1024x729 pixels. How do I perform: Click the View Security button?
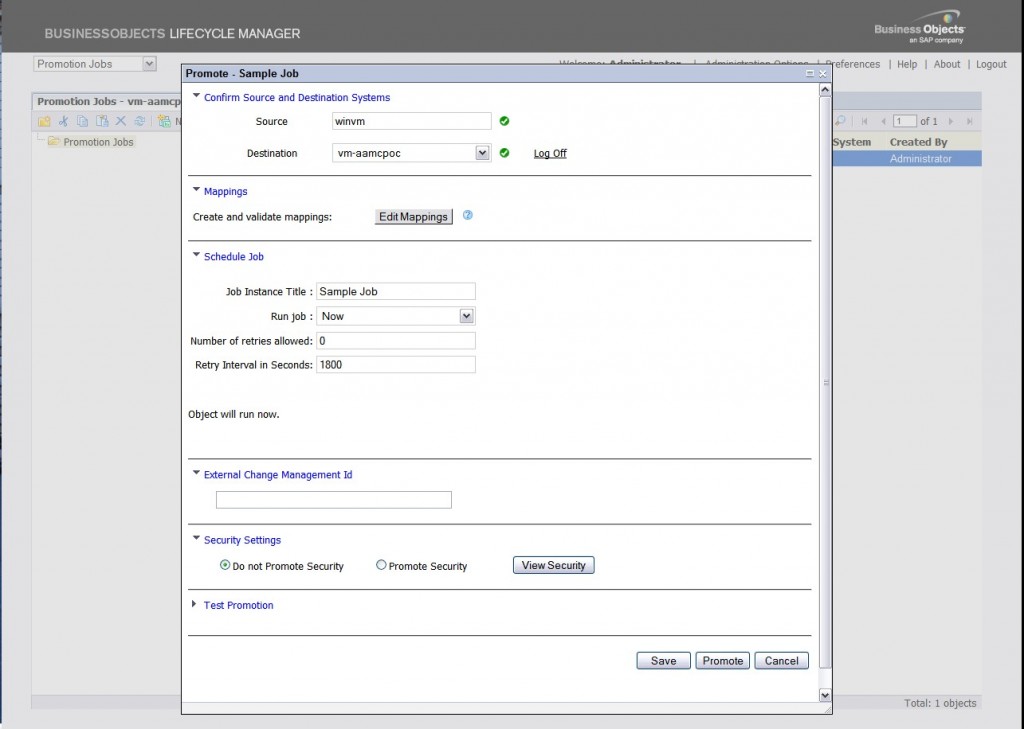click(x=554, y=565)
